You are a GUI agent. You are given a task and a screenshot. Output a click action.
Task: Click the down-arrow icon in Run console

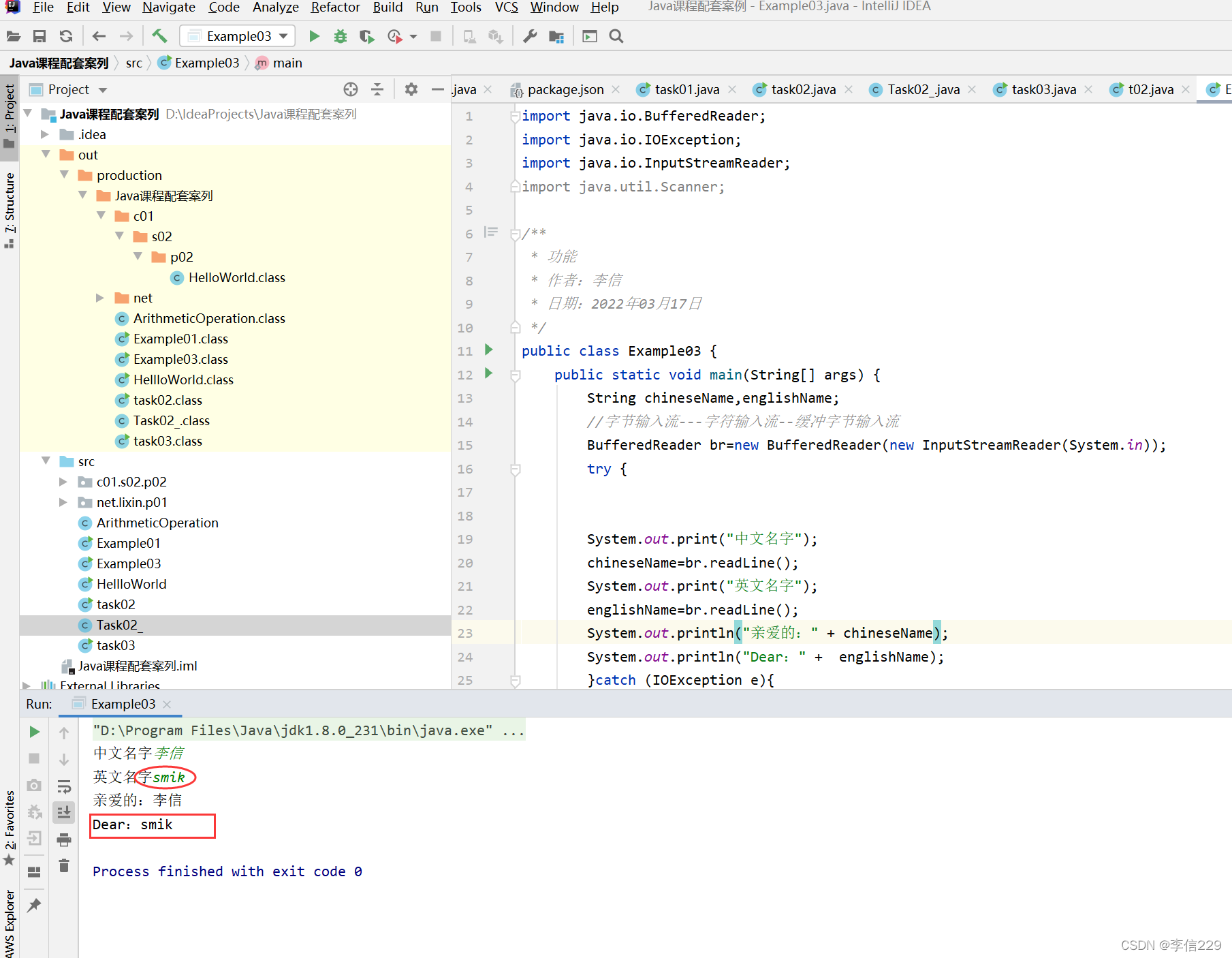(x=64, y=759)
